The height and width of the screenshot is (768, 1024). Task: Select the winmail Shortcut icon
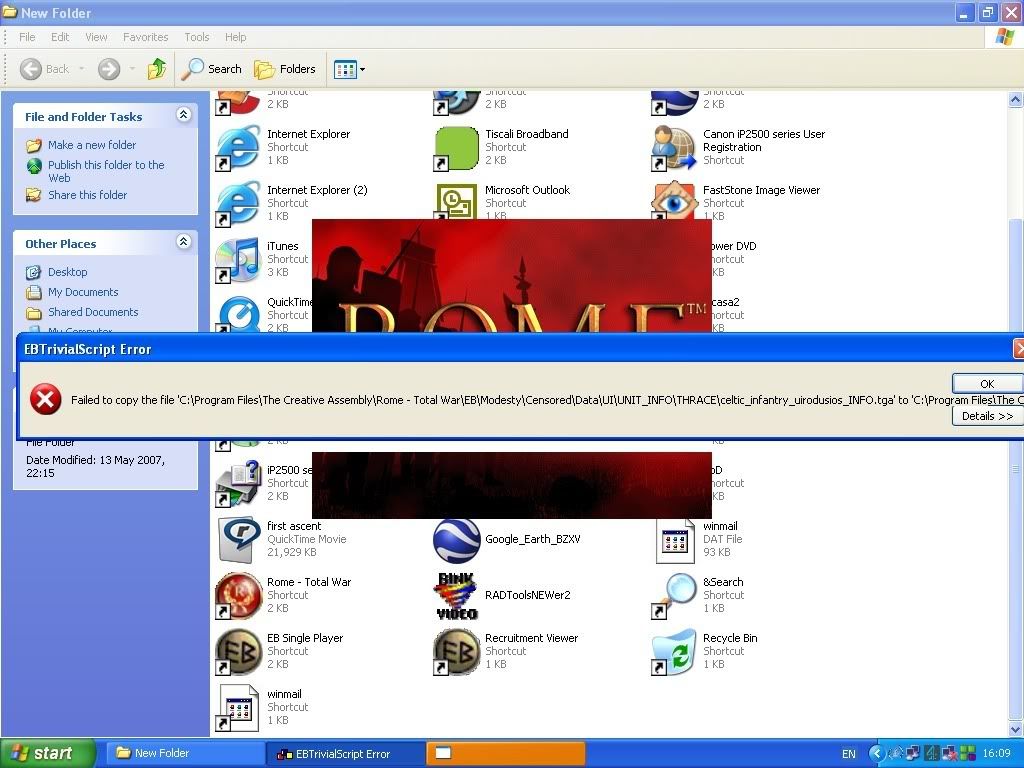point(238,709)
